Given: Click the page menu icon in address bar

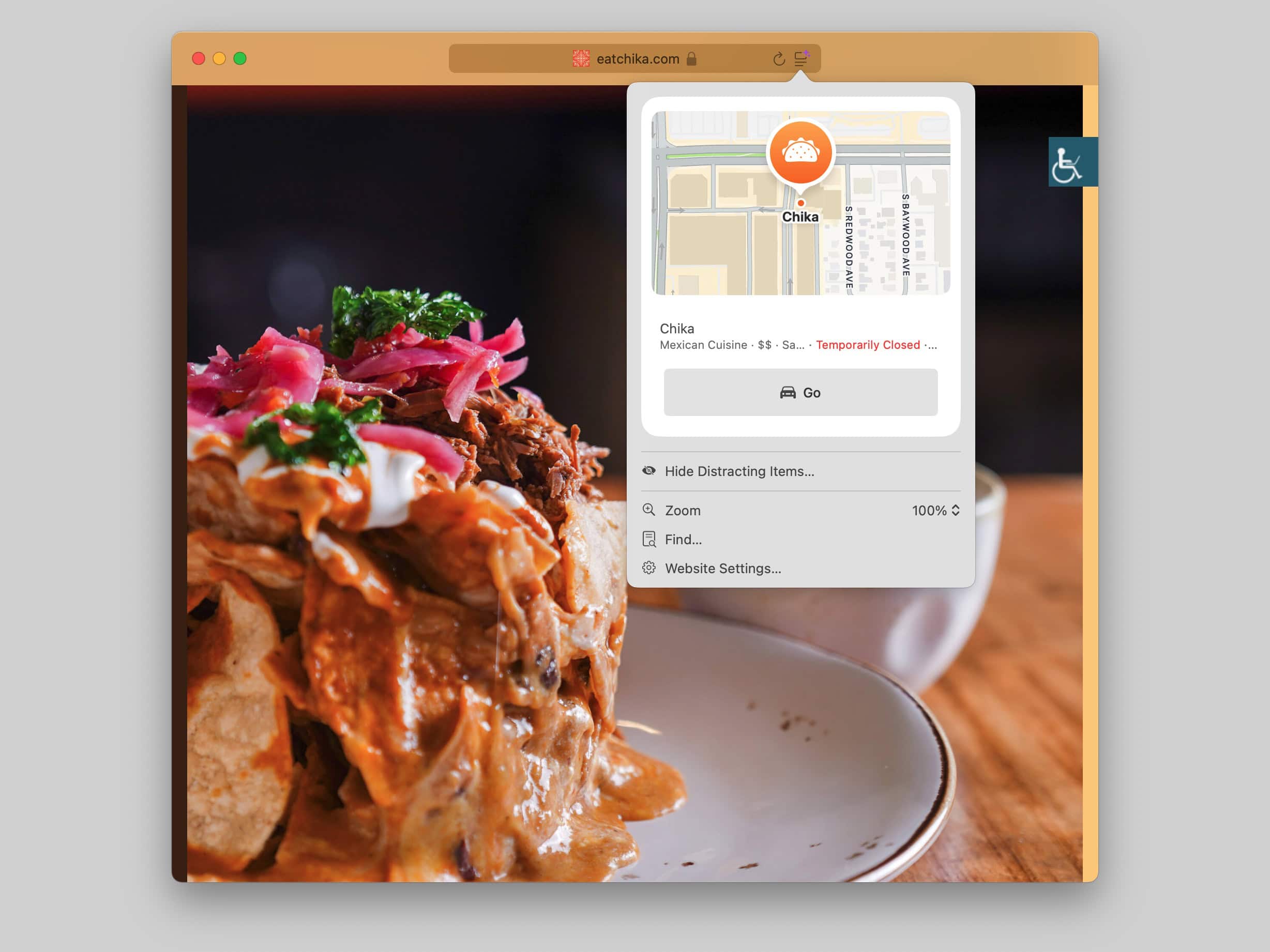Looking at the screenshot, I should (801, 58).
